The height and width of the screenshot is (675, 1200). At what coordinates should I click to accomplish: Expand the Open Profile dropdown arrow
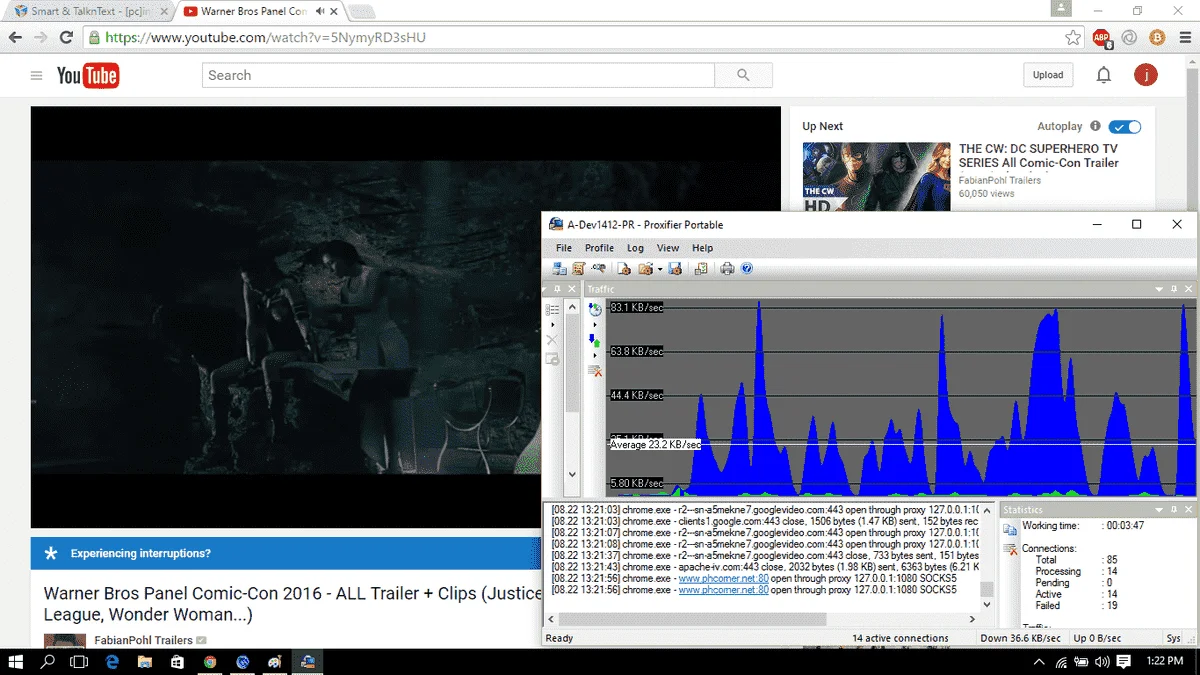660,269
